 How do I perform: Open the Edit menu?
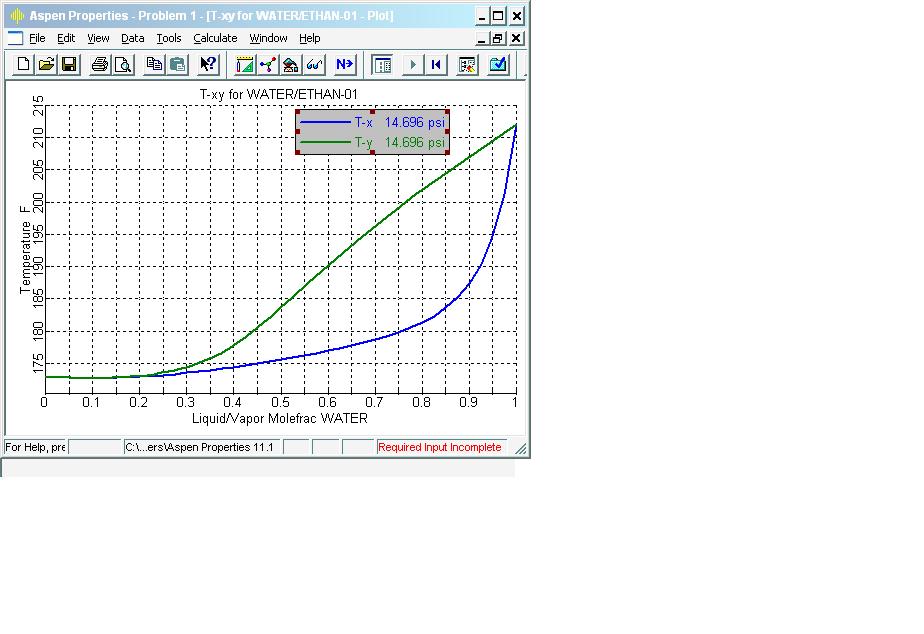coord(66,38)
